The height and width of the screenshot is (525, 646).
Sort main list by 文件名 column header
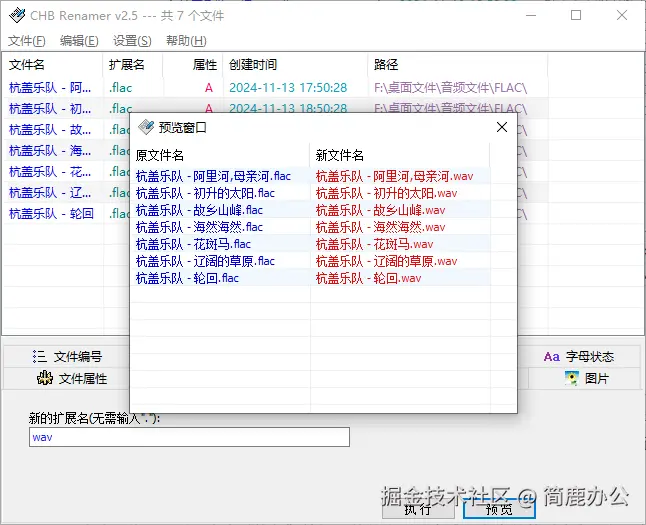pyautogui.click(x=52, y=65)
